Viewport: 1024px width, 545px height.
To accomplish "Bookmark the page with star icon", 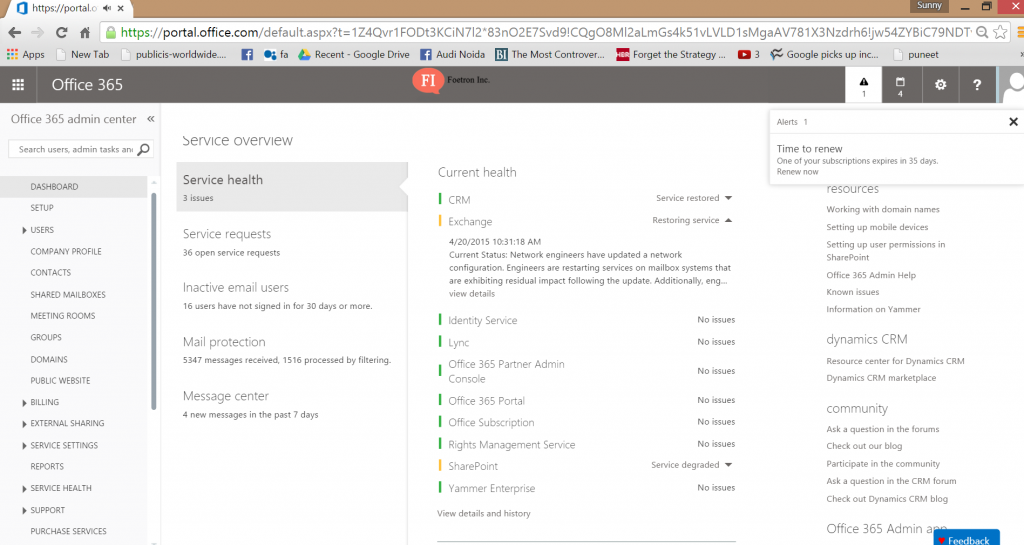I will (x=1000, y=32).
